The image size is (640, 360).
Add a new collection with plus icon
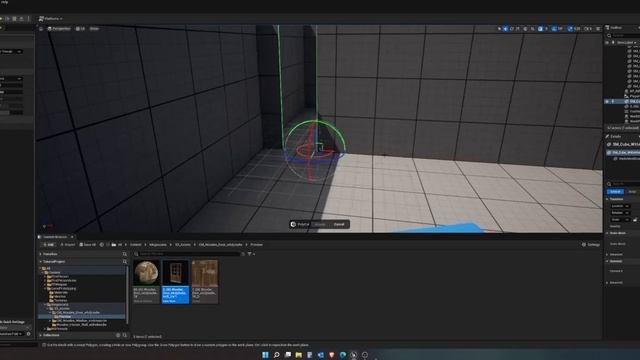[x=118, y=335]
